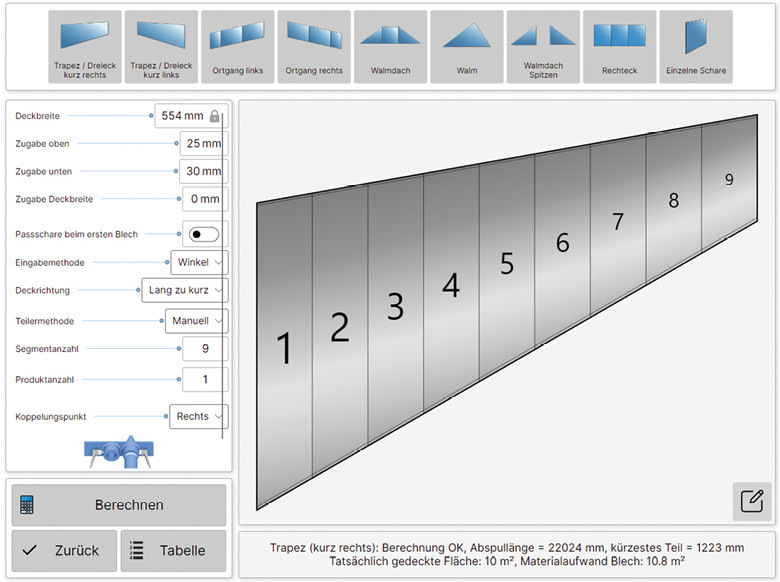Click the Passschare beim ersten Blech label
780x582 pixels.
pos(76,234)
